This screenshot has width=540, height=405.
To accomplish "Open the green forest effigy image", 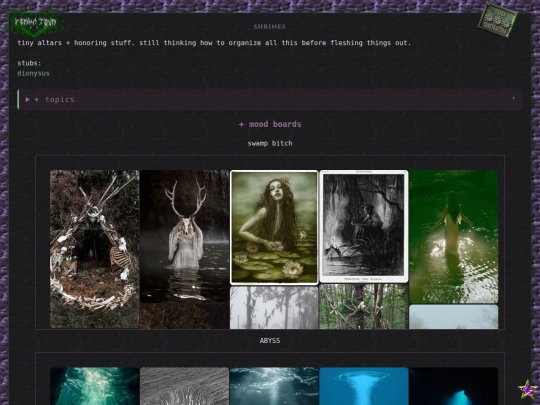I will click(364, 307).
